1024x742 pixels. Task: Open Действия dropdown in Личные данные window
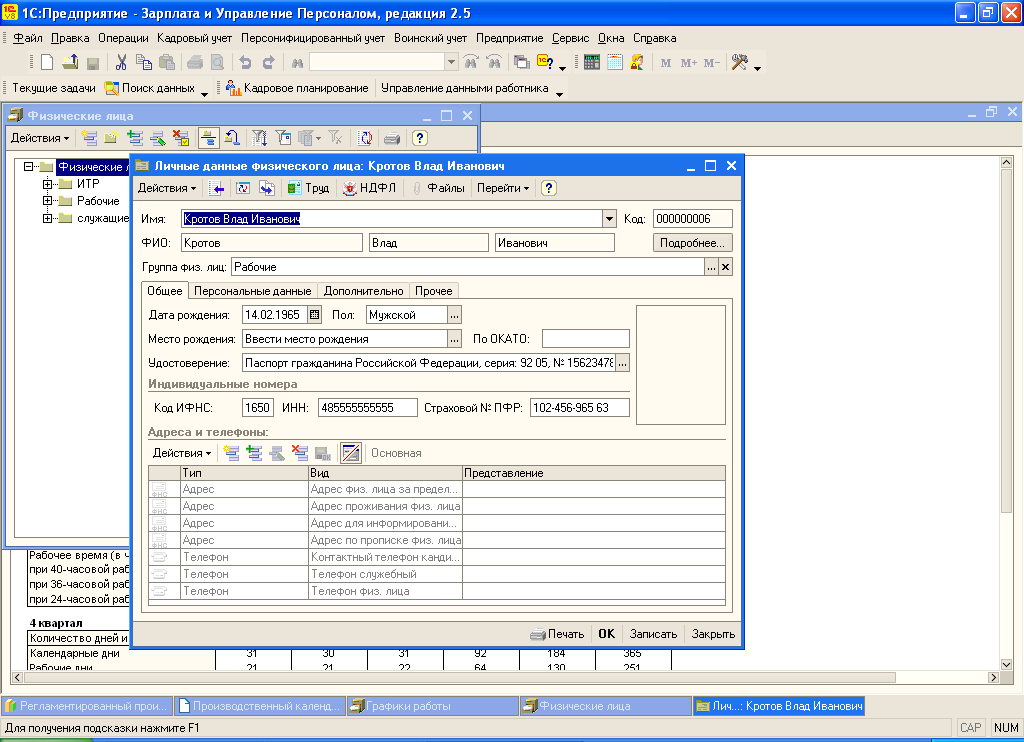click(x=167, y=188)
